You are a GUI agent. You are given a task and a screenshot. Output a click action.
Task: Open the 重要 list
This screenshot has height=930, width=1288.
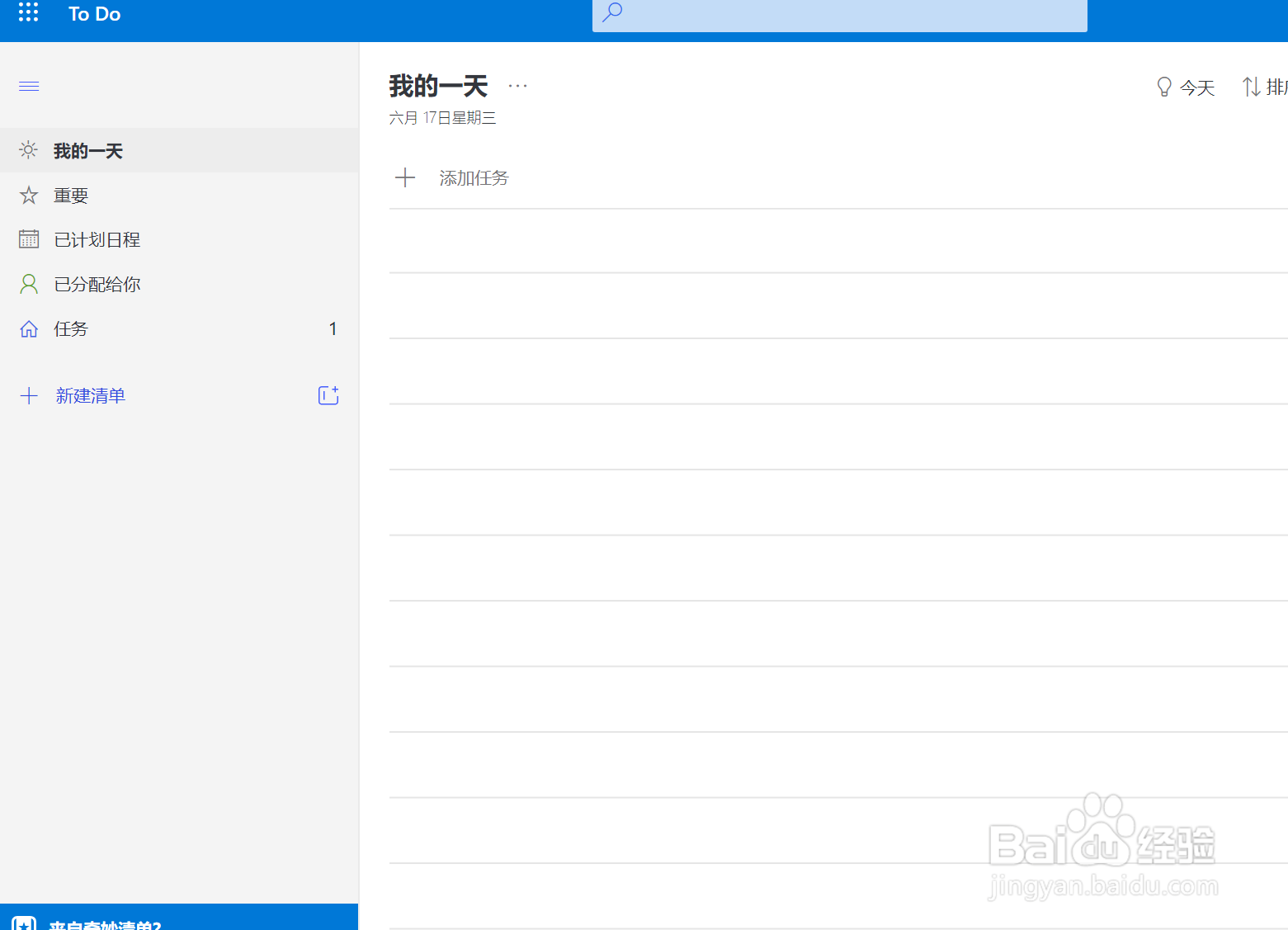tap(179, 196)
